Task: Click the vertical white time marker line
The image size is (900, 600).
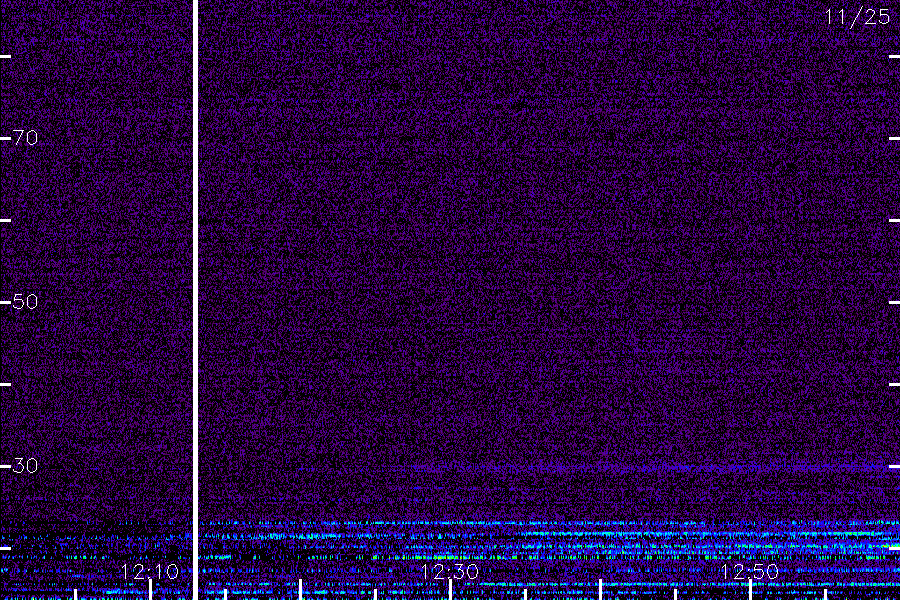Action: [x=195, y=300]
